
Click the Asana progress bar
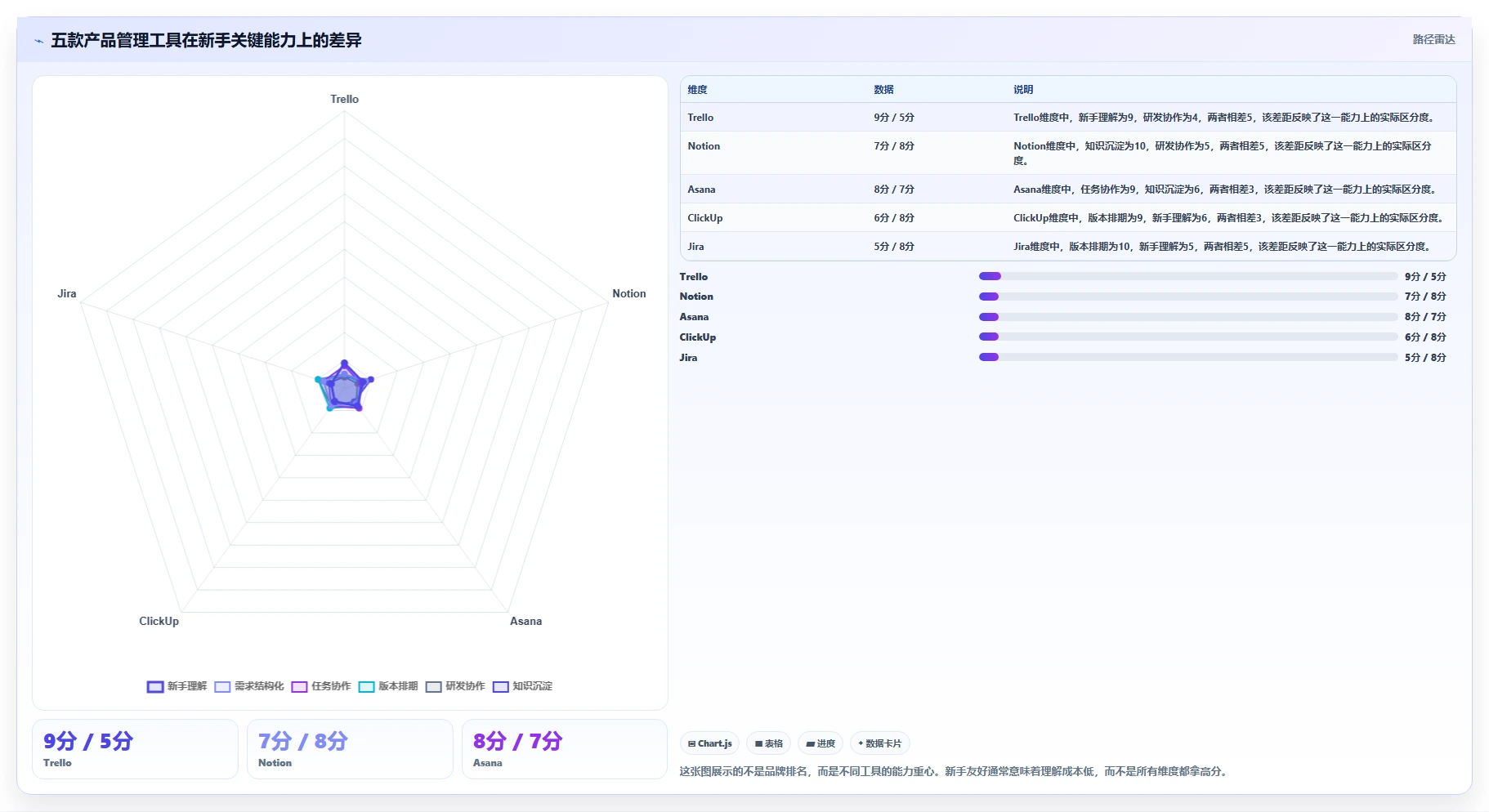coord(1188,317)
